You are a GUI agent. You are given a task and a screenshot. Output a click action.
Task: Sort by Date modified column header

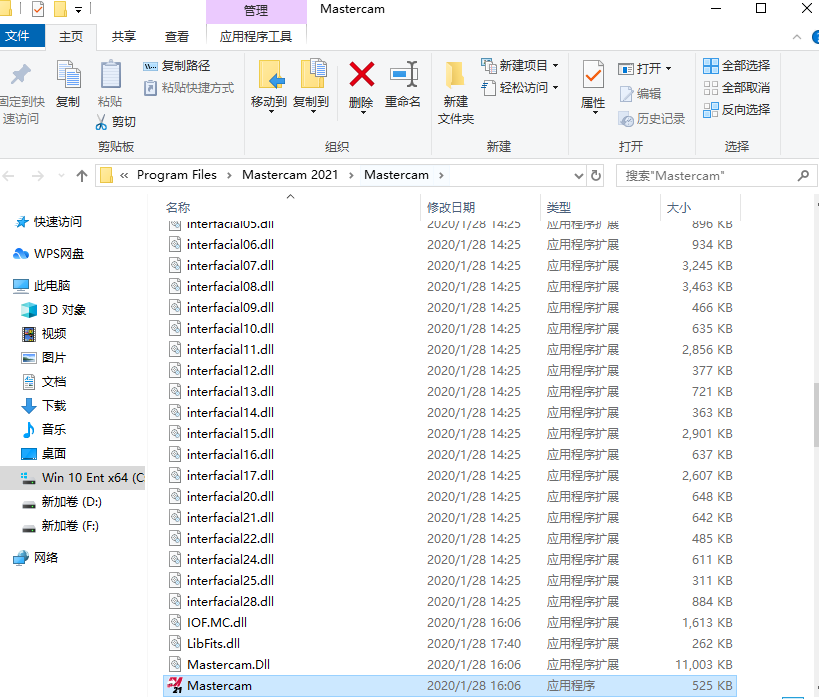pos(480,207)
